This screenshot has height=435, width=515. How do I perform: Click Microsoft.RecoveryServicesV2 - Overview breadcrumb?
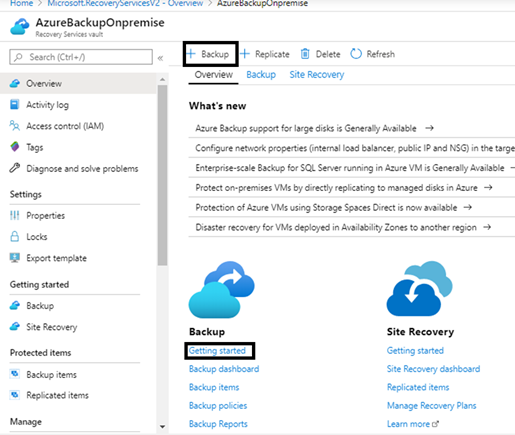[125, 3]
